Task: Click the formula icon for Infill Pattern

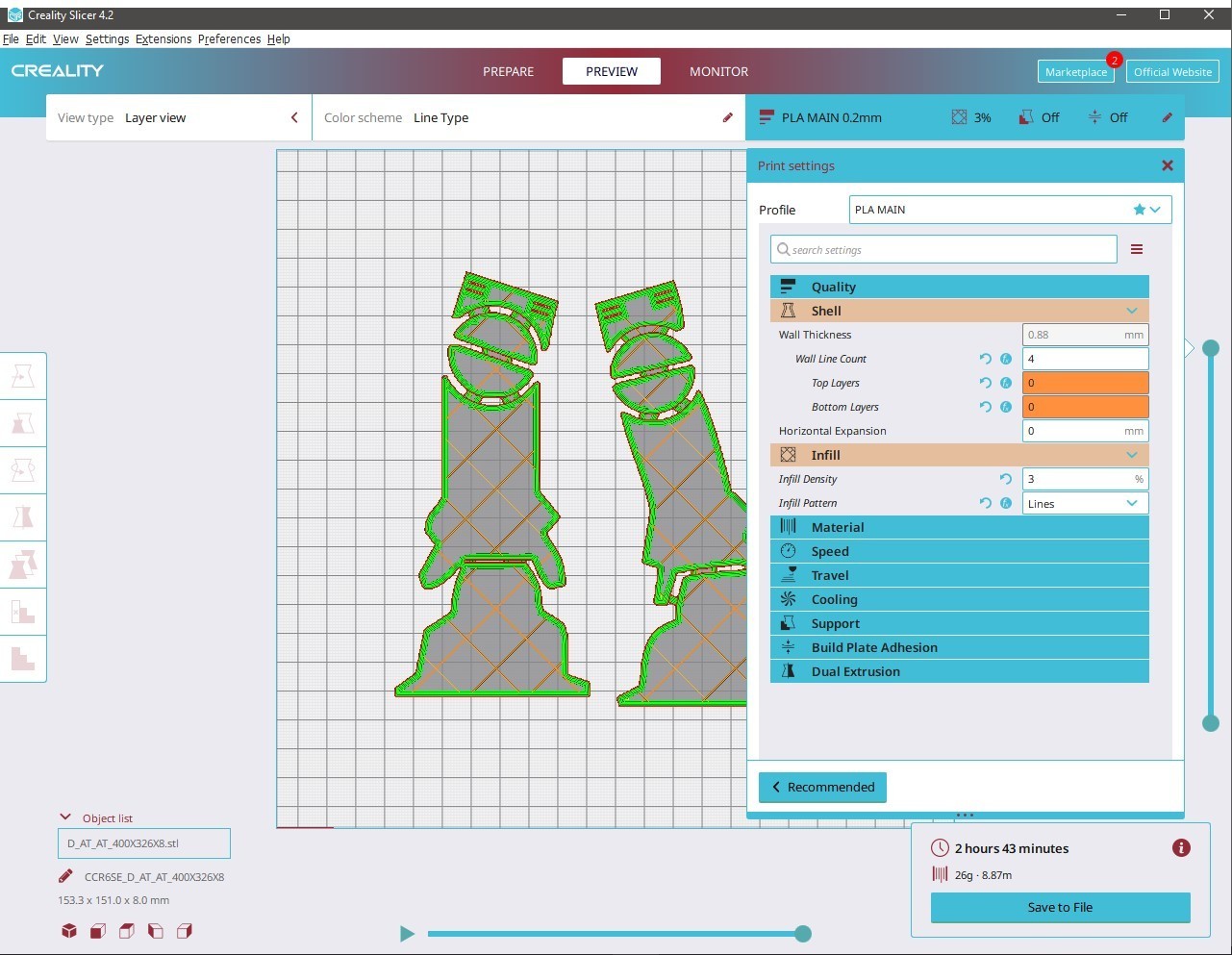Action: point(1006,503)
